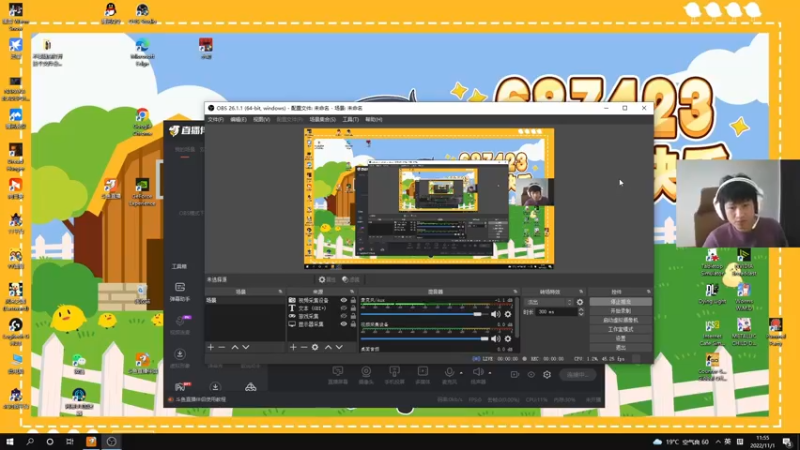The height and width of the screenshot is (450, 800).
Task: Remove the selected scene with minus icon
Action: pos(221,347)
